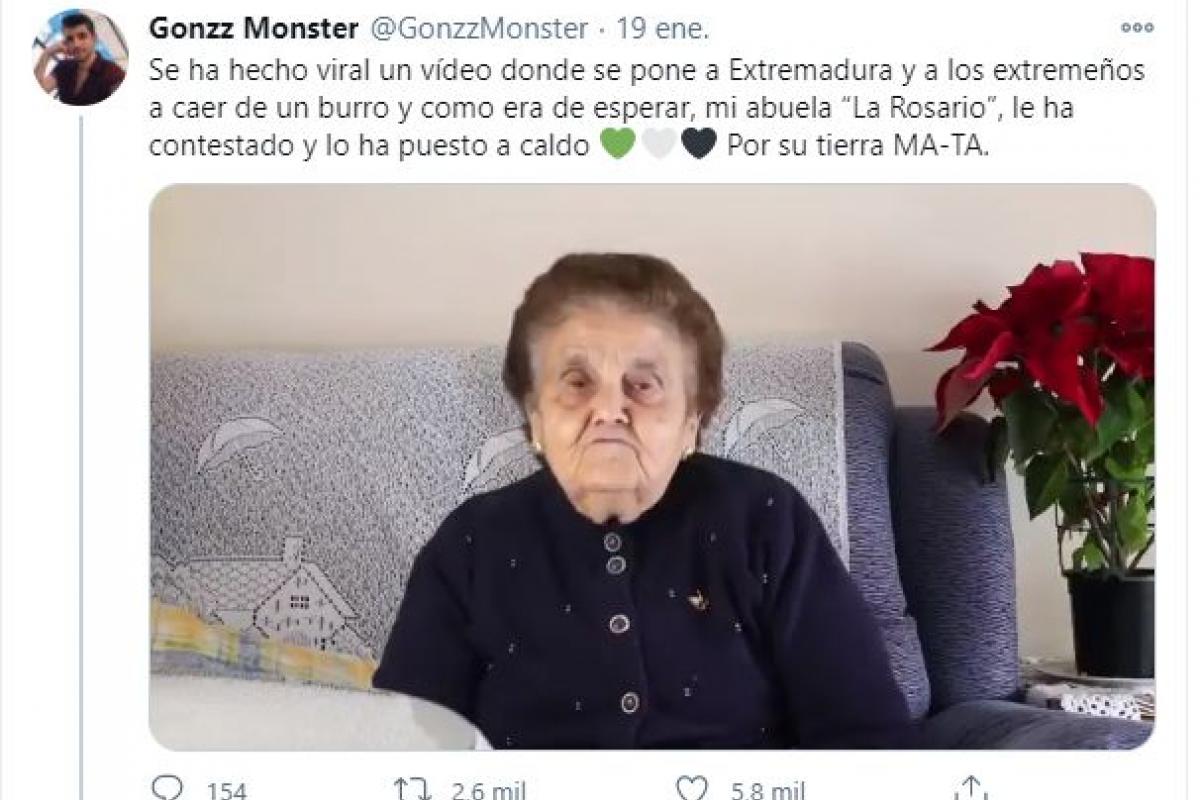Screen dimensions: 1200x800
Task: Click the white heart emoji
Action: (x=658, y=145)
